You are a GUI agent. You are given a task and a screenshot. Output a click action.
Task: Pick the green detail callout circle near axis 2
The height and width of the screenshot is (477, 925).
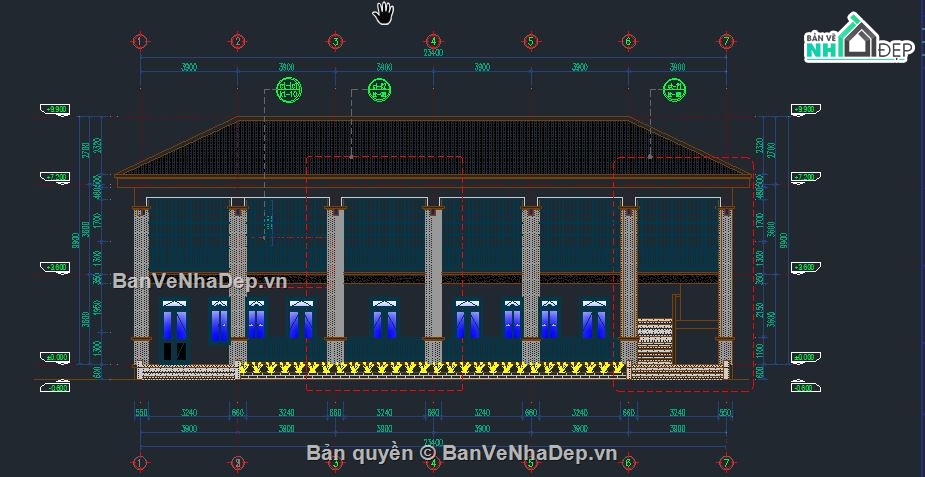pyautogui.click(x=289, y=90)
